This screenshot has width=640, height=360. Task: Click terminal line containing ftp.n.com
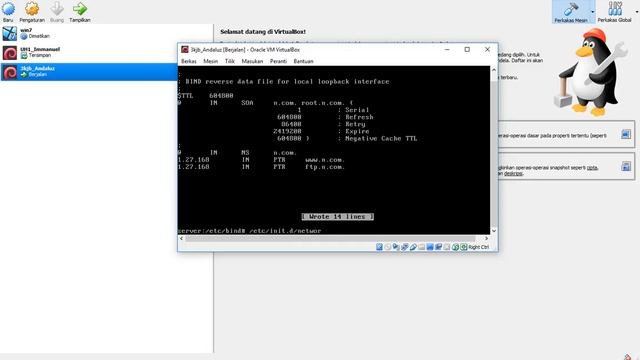point(261,167)
